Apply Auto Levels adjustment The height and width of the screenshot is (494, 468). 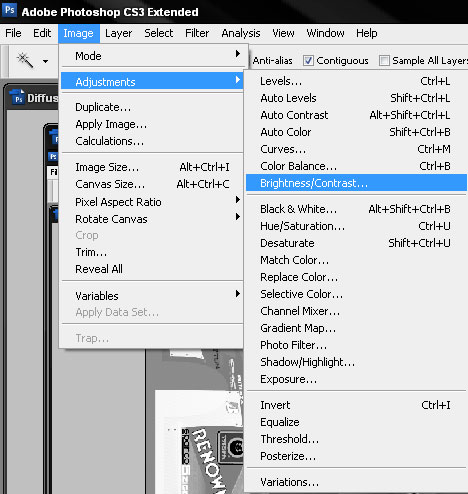(356, 98)
